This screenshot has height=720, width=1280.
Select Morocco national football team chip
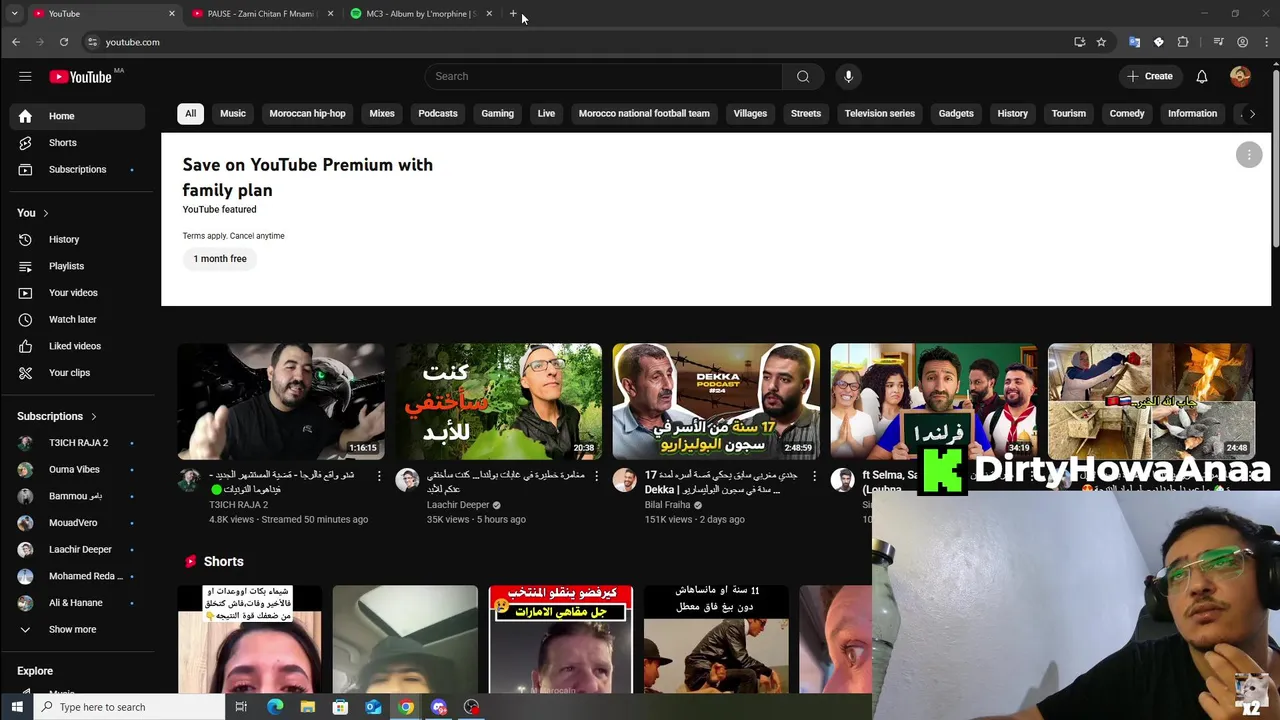tap(644, 114)
